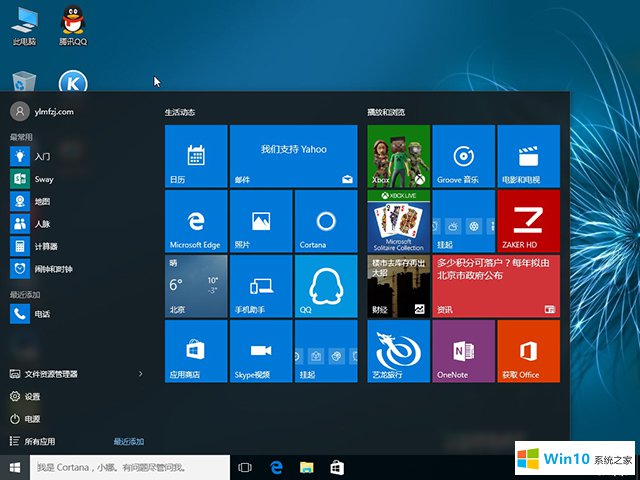
Task: Open the ZAKER HD tile
Action: (x=527, y=221)
